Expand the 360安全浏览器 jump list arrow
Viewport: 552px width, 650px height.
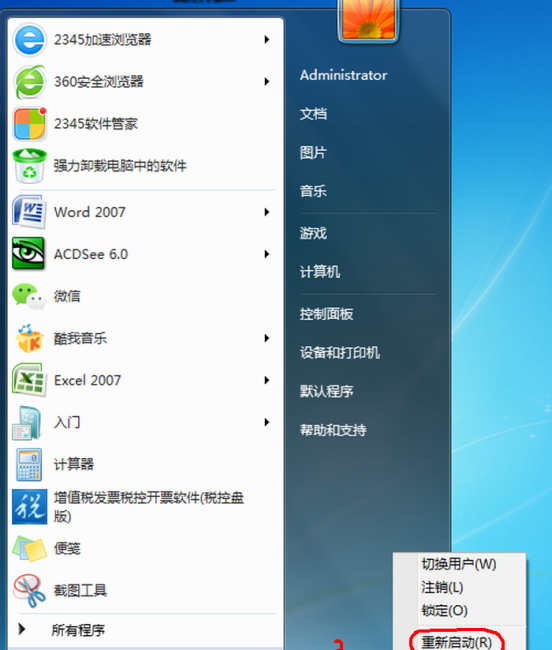(267, 82)
